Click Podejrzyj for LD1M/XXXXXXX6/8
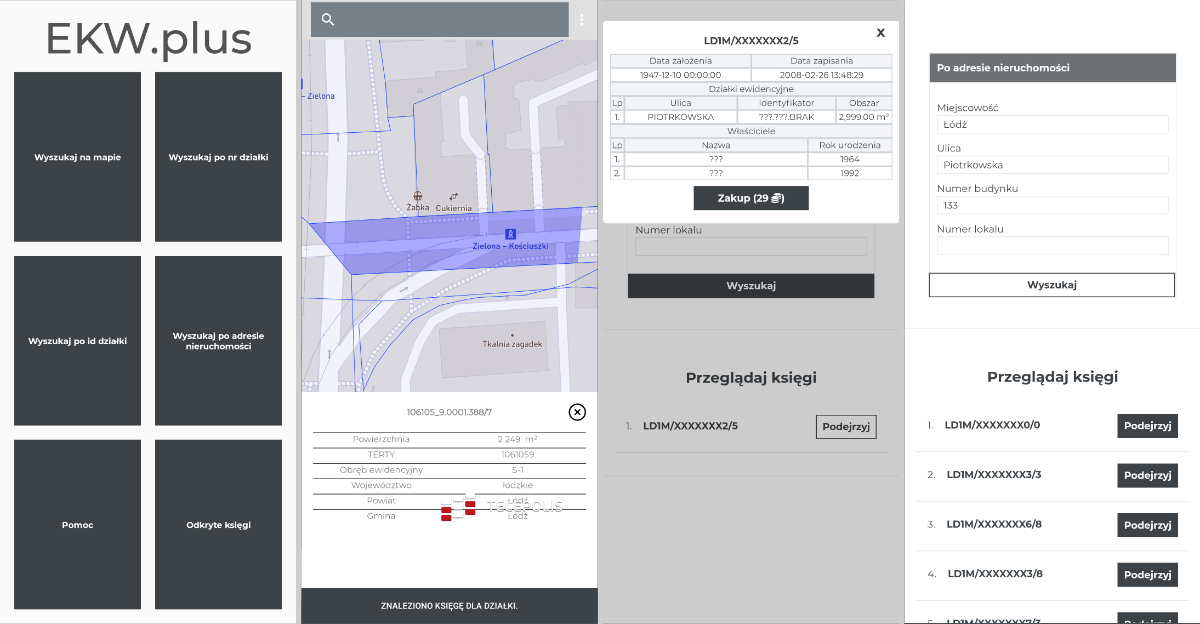1200x624 pixels. pyautogui.click(x=1147, y=525)
